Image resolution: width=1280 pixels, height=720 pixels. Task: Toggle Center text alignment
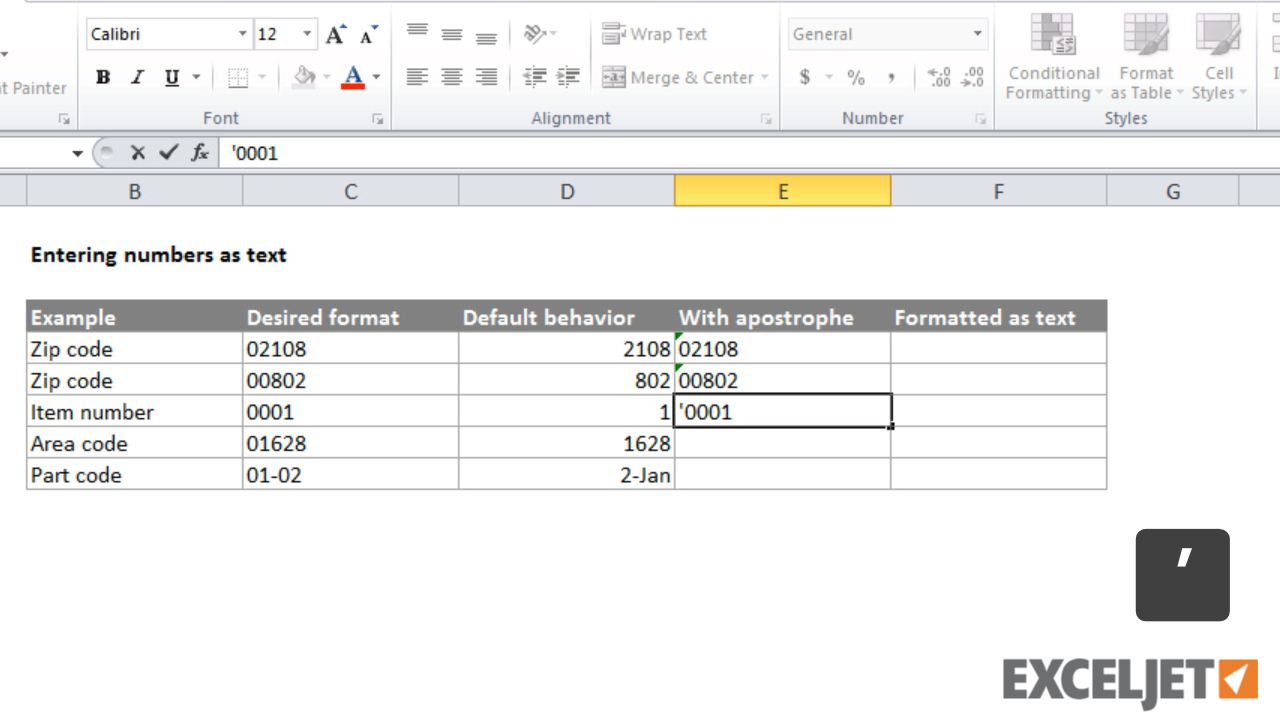[452, 77]
